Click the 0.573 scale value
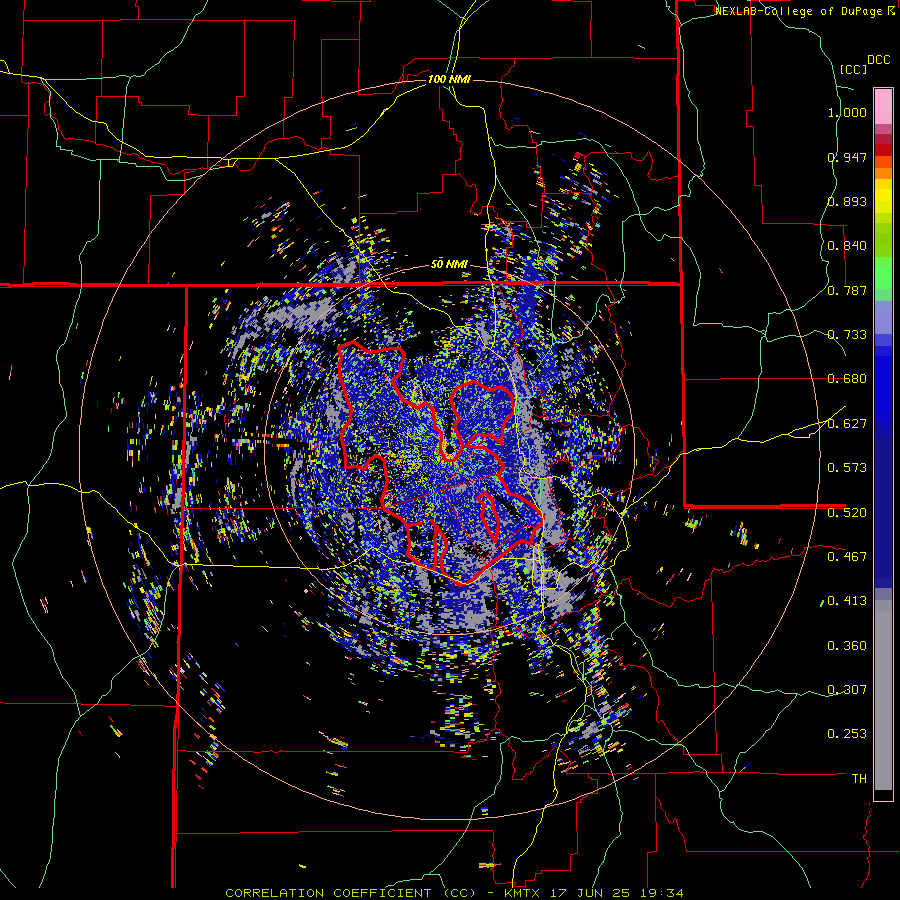The height and width of the screenshot is (900, 900). [847, 468]
